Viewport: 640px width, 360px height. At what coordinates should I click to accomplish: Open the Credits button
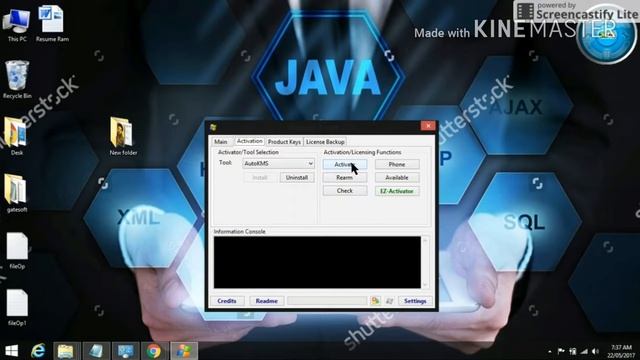pyautogui.click(x=227, y=301)
